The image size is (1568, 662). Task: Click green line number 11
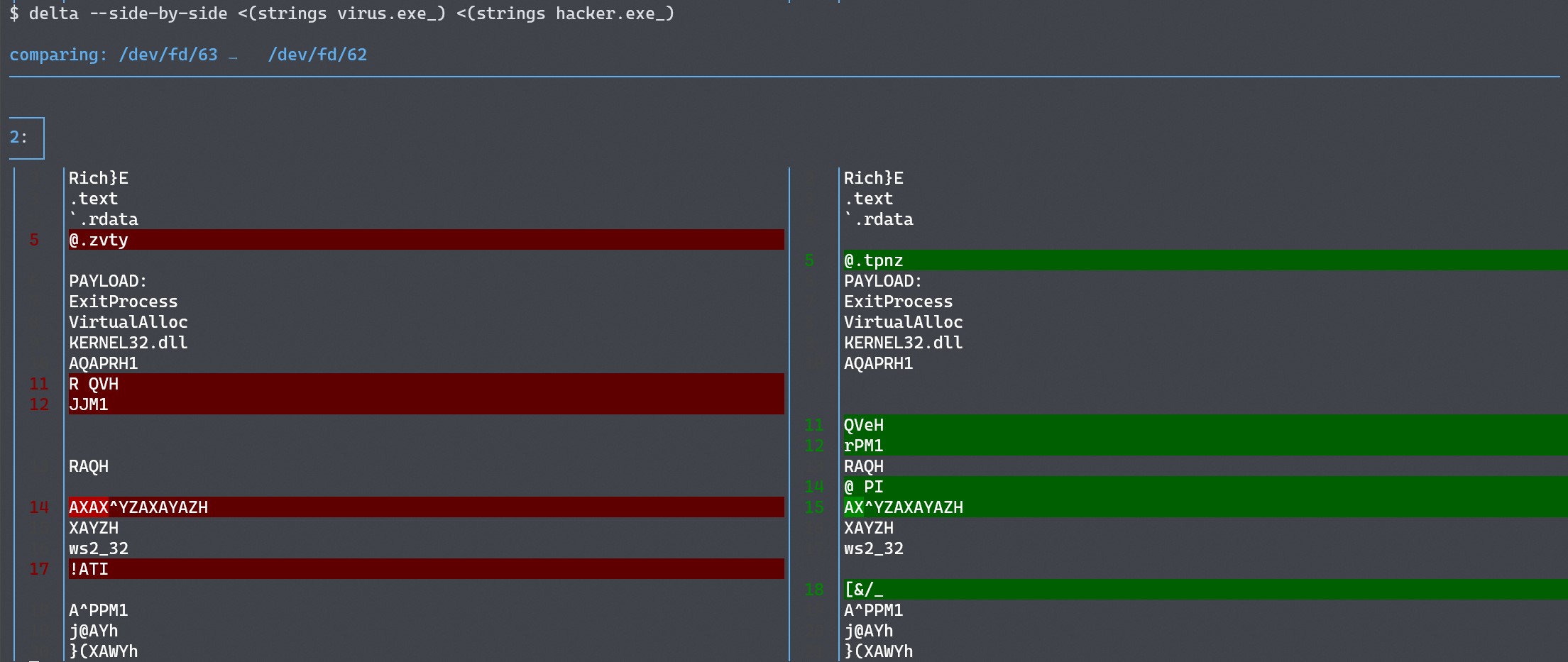point(814,425)
